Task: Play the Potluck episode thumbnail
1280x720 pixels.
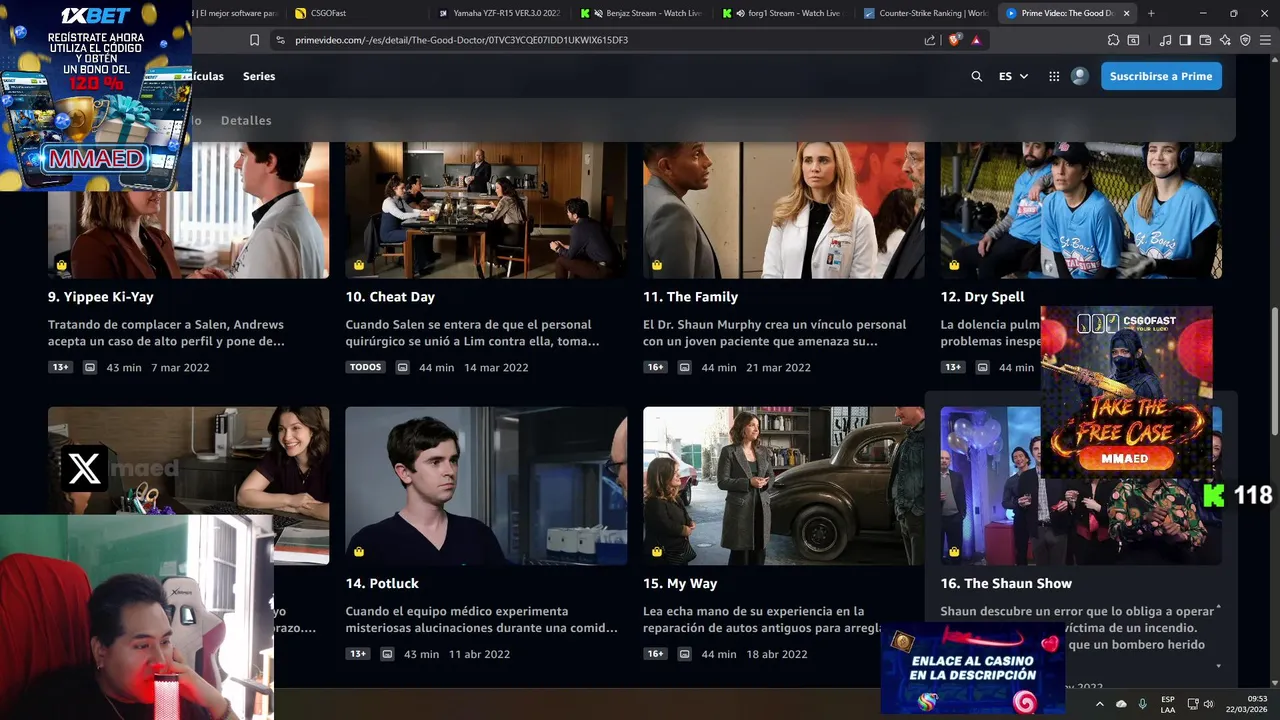Action: click(486, 485)
